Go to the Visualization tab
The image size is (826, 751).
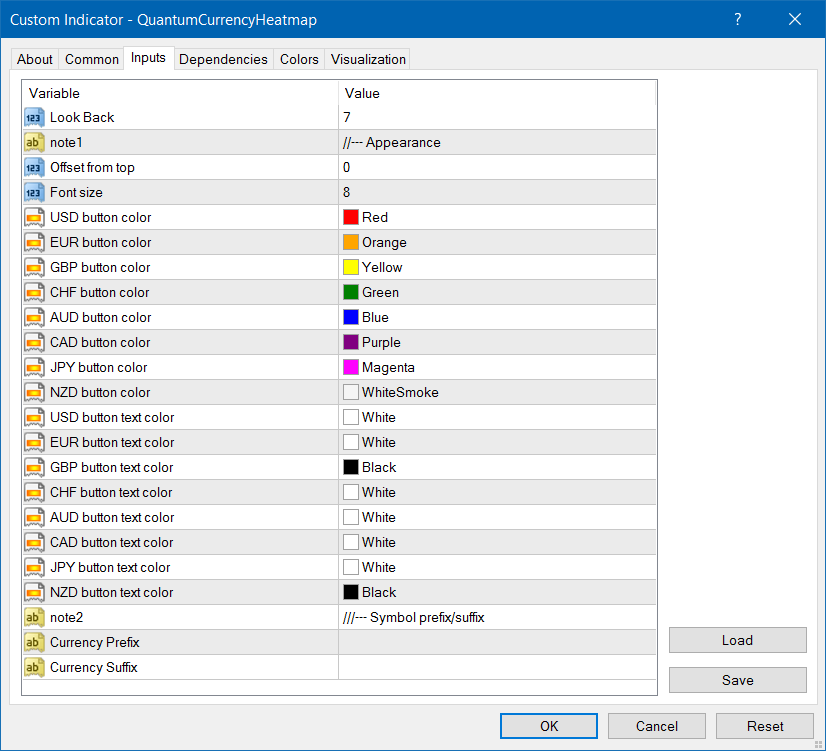(x=368, y=60)
